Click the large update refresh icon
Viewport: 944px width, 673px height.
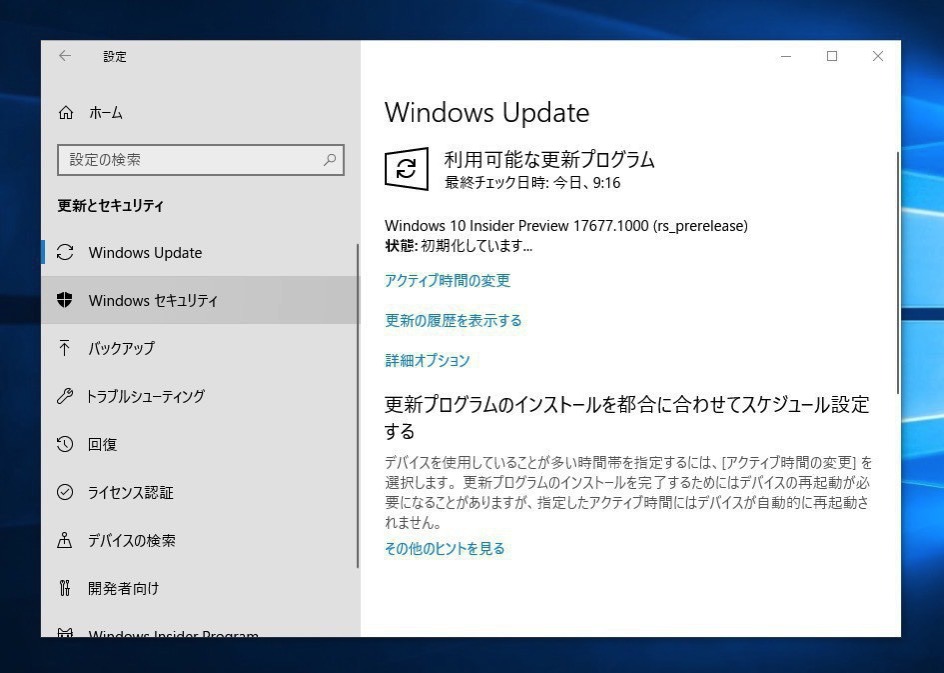click(406, 169)
